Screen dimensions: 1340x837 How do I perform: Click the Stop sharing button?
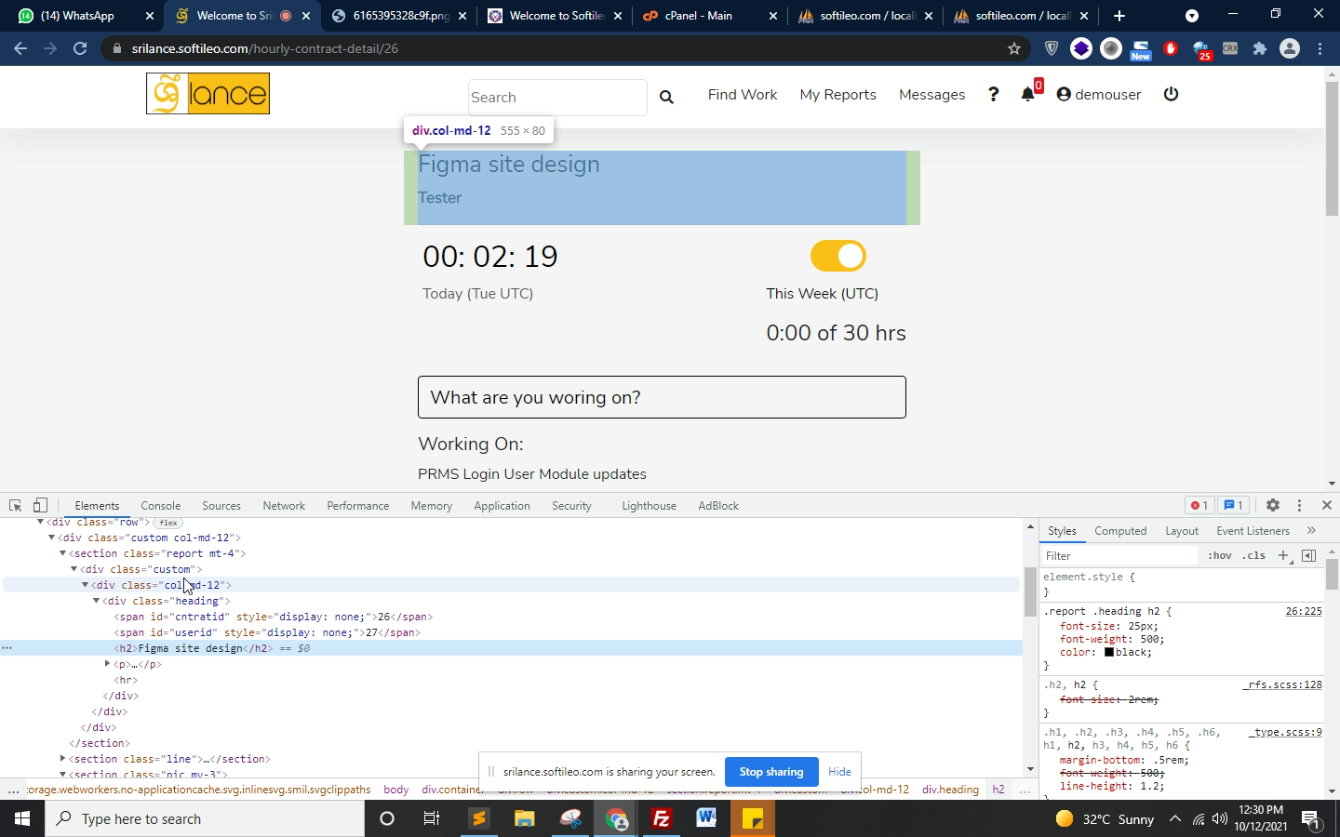(771, 772)
